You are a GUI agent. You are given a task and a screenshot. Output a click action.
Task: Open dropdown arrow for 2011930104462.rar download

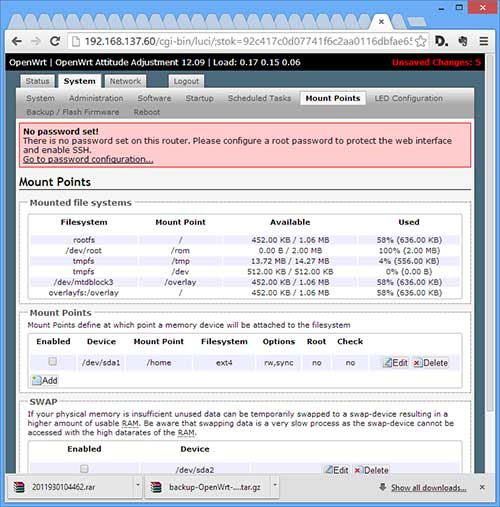[x=137, y=485]
